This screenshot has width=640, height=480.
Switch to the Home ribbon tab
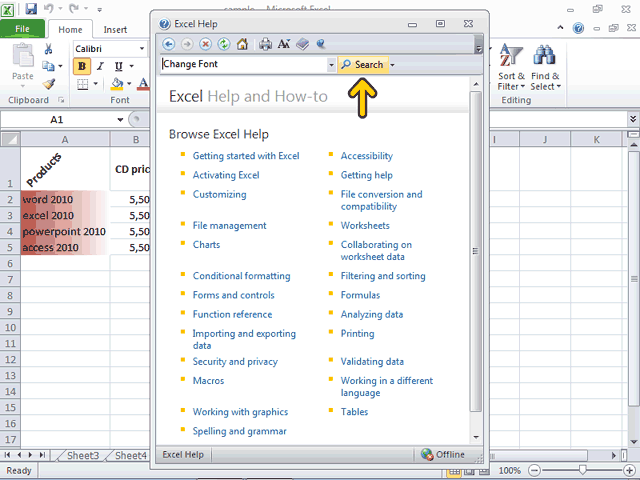click(70, 30)
